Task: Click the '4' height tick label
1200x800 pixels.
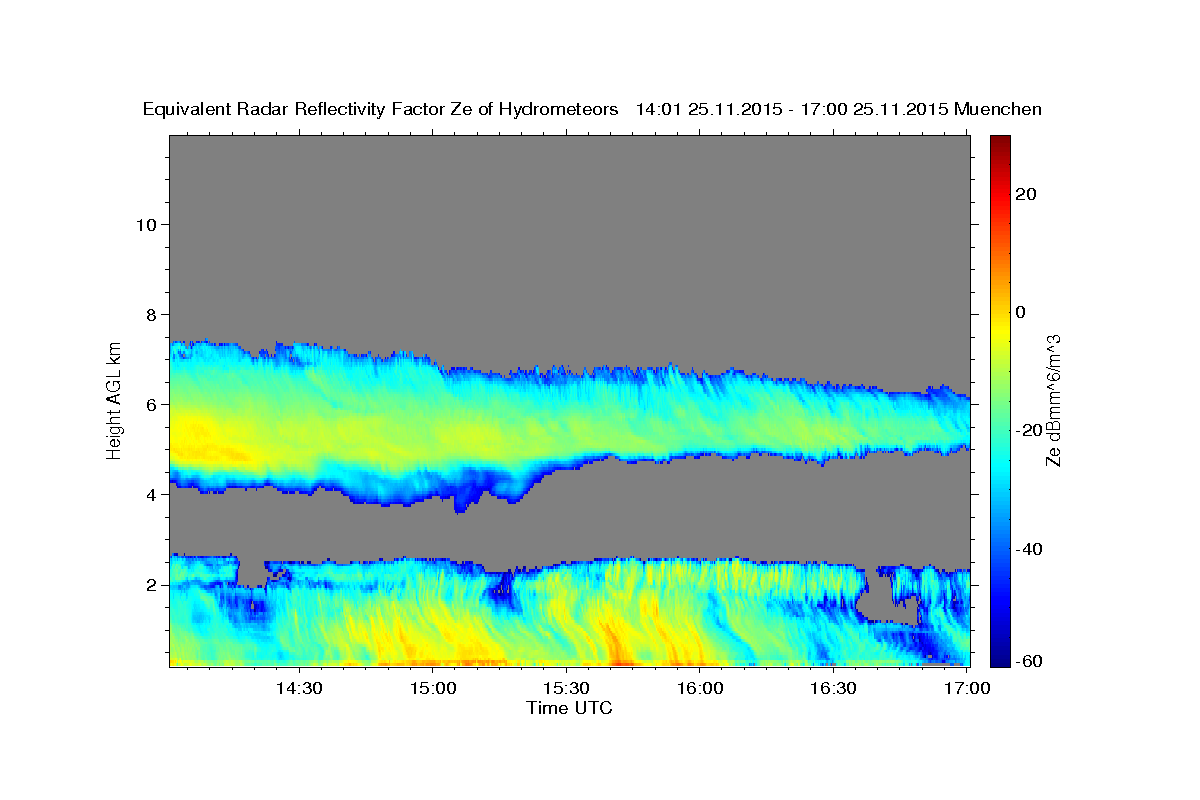Action: 151,494
